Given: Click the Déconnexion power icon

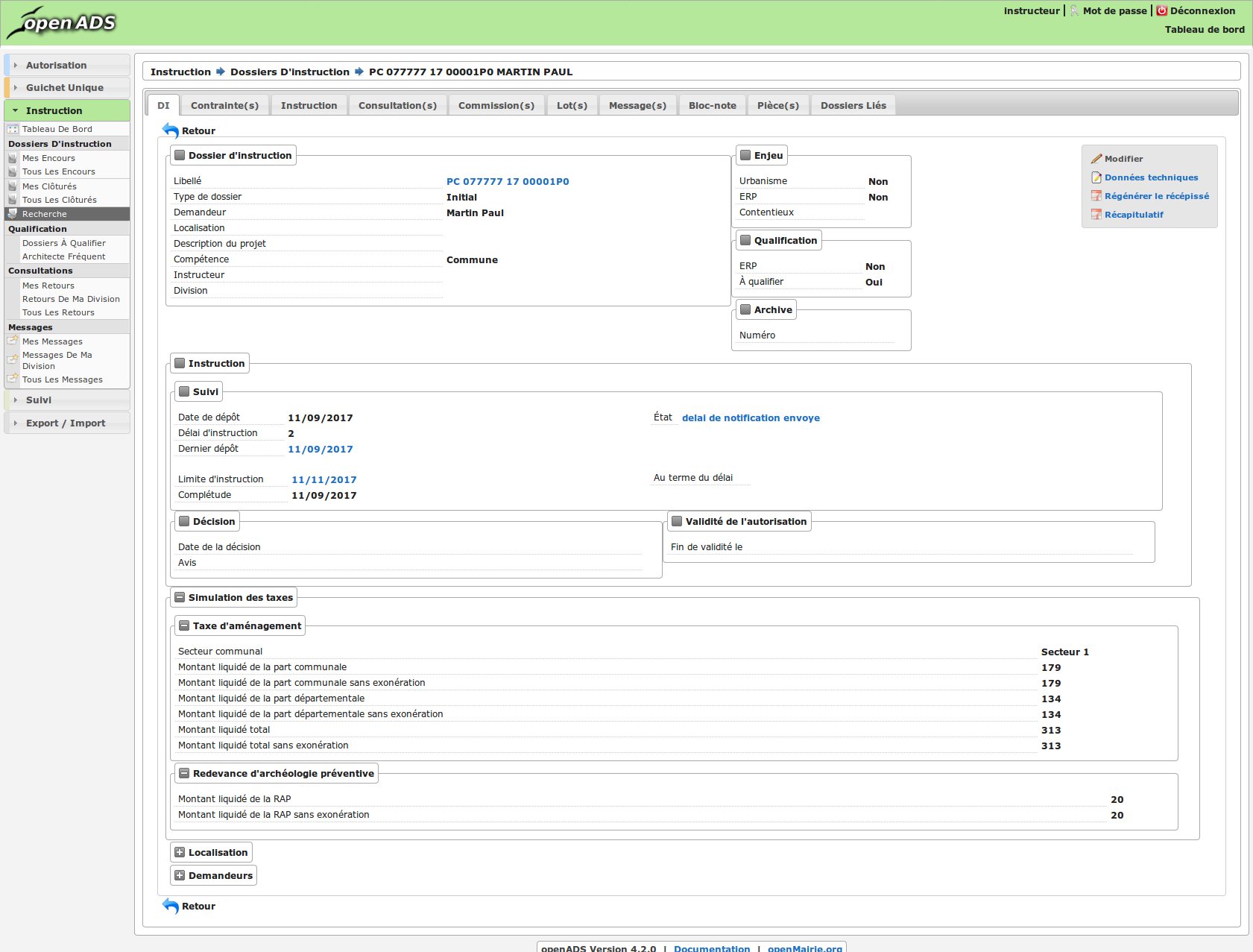Looking at the screenshot, I should pyautogui.click(x=1161, y=10).
